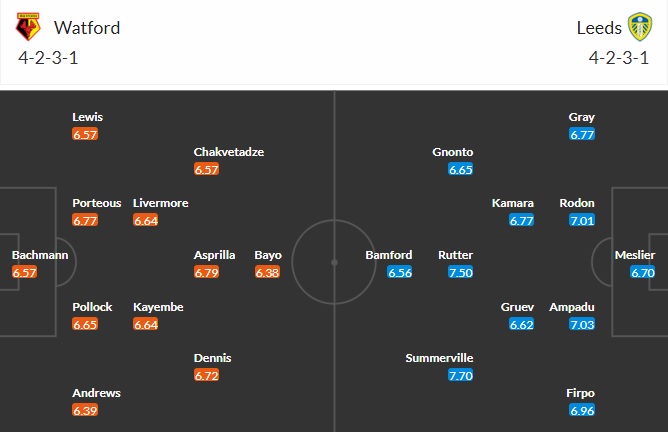Screen dimensions: 668x432
Task: Open the Watford team name link
Action: click(87, 28)
